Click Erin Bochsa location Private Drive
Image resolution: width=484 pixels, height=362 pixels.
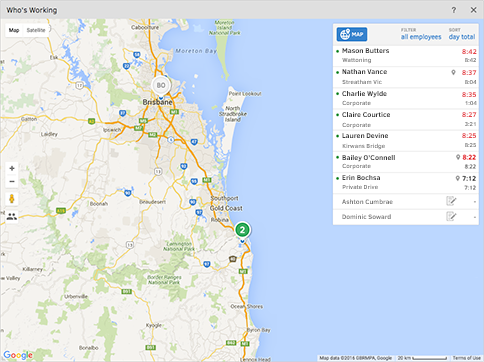(x=360, y=187)
